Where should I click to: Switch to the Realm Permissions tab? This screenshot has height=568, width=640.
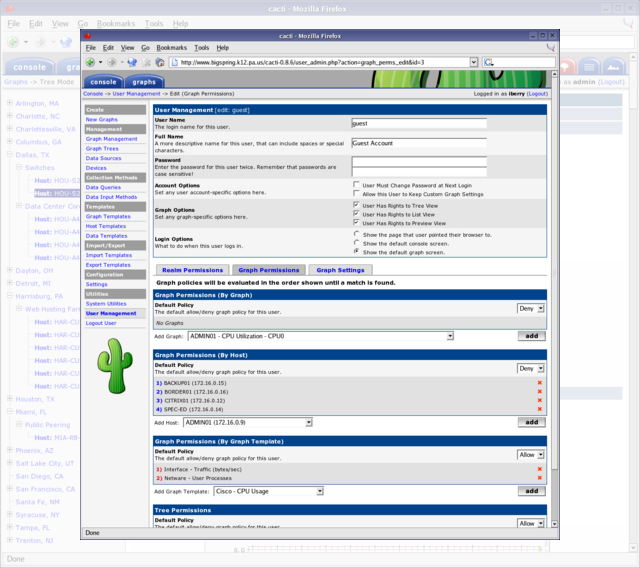[x=193, y=270]
